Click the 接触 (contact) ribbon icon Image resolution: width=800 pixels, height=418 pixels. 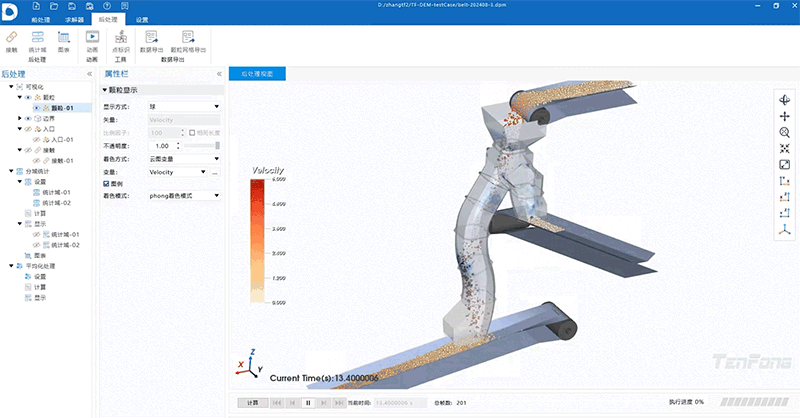(x=11, y=39)
